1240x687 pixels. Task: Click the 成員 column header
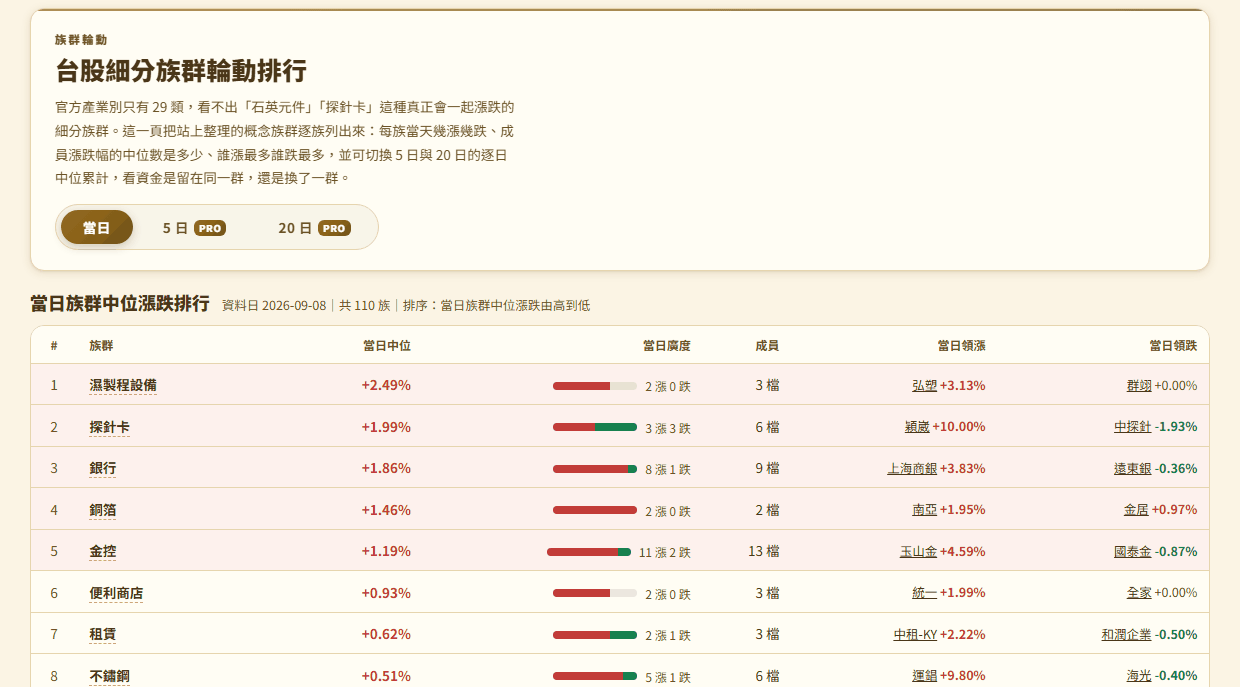point(767,345)
